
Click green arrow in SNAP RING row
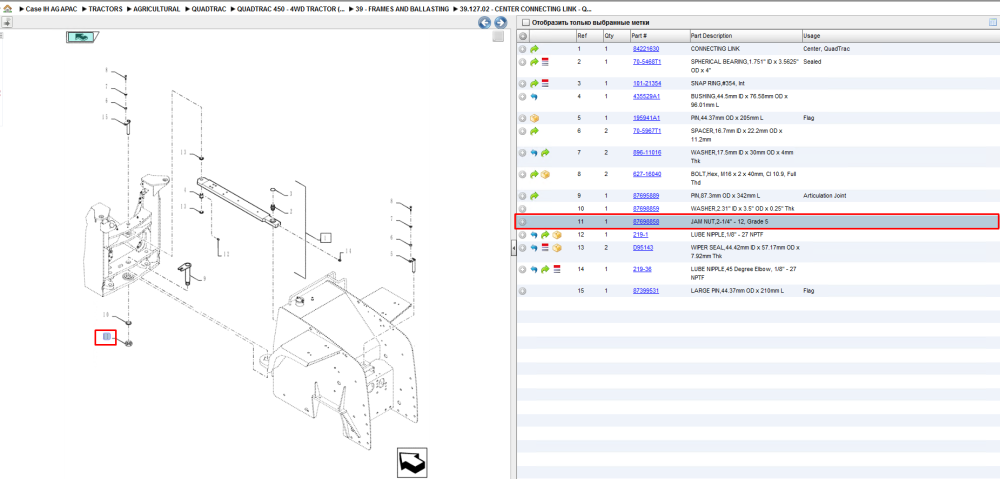coord(534,84)
